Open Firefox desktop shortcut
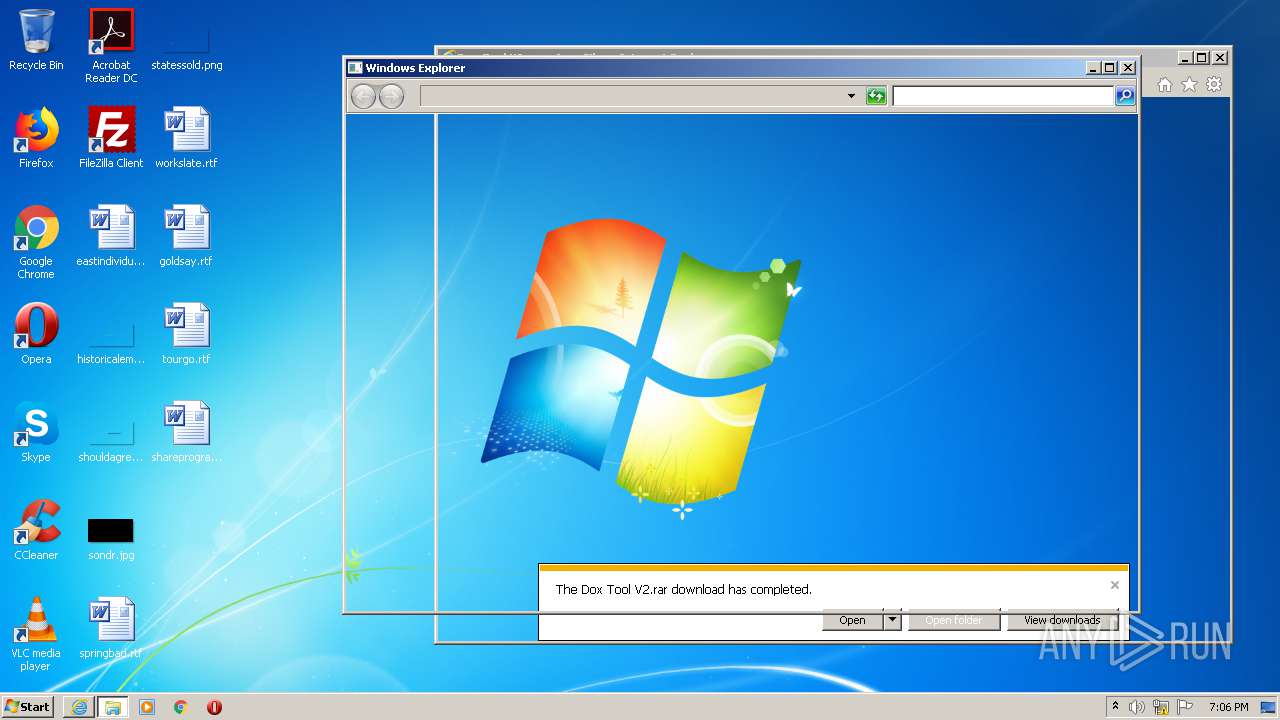Viewport: 1280px width, 720px height. pos(36,138)
